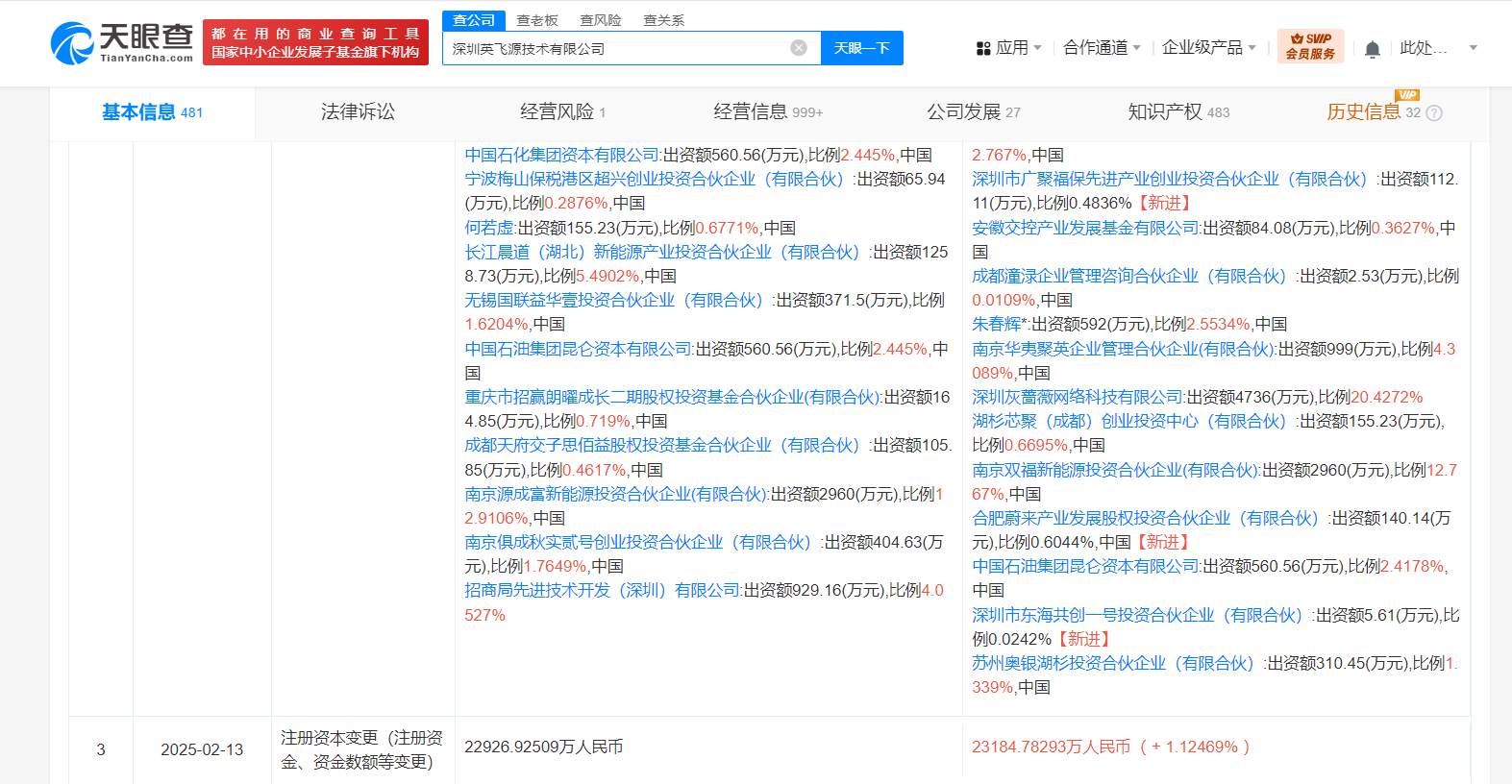Open shareholder 何若虚 link
1512x784 pixels.
(x=489, y=228)
